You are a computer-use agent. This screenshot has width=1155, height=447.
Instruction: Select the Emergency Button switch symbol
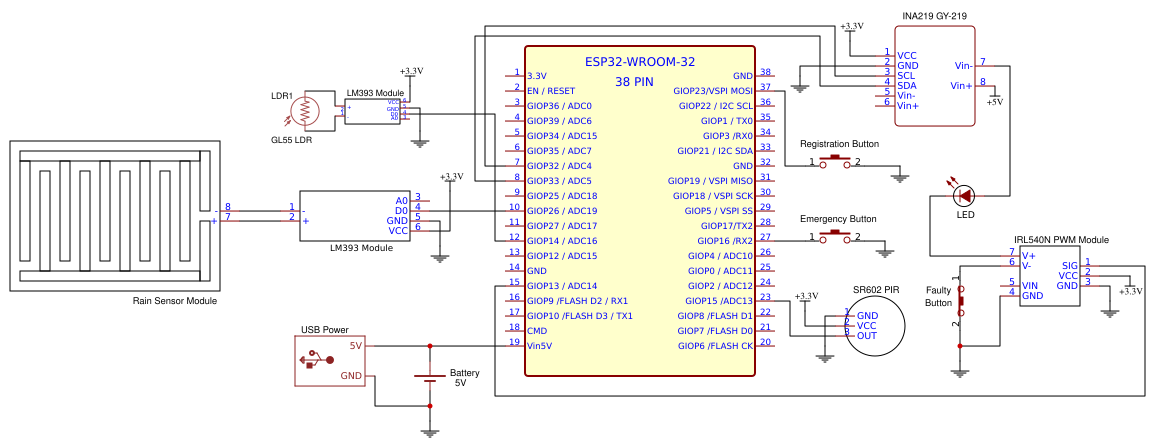pyautogui.click(x=835, y=236)
